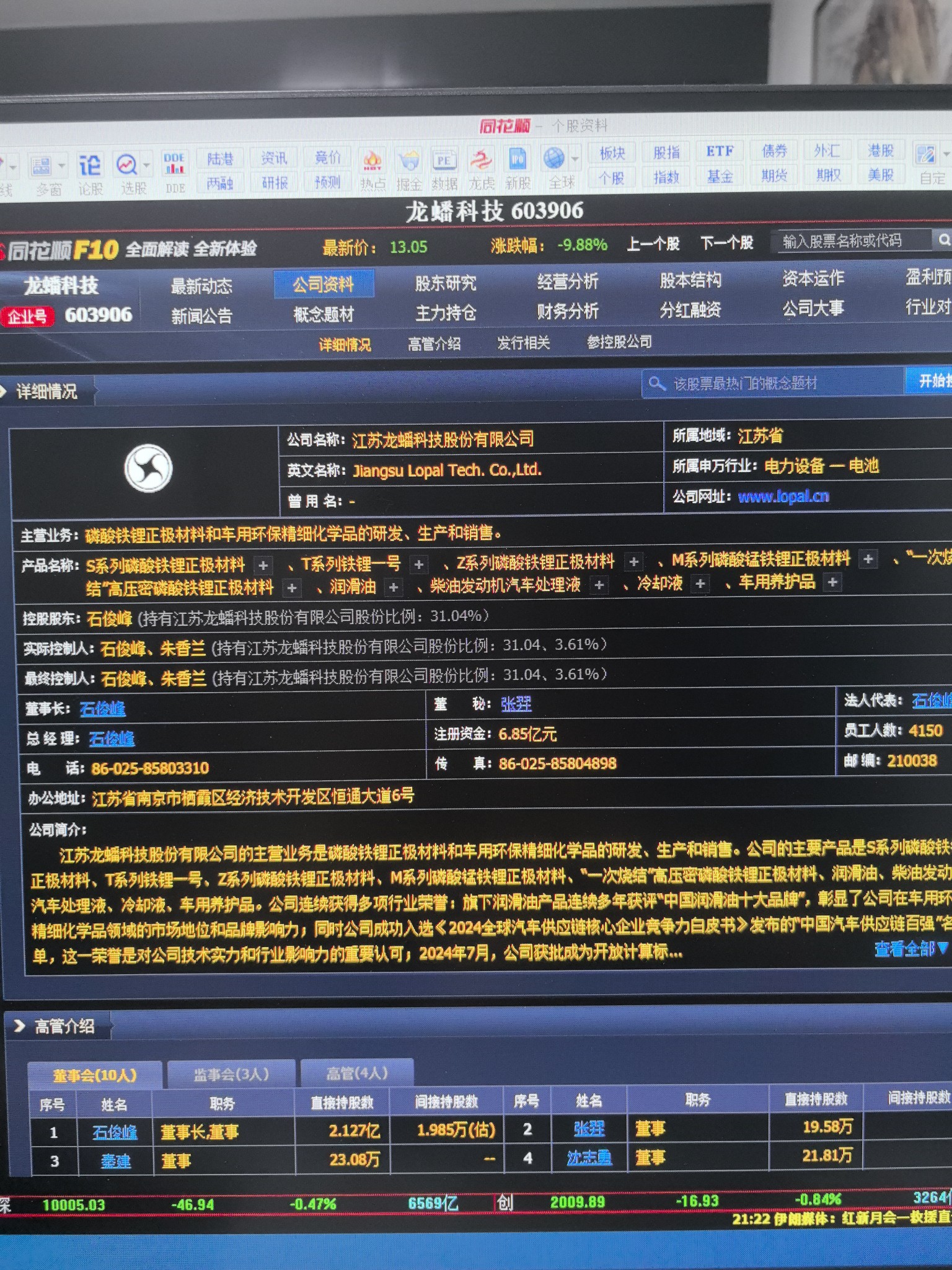Screen dimensions: 952x1270
Task: Open dropdown arrow next to 多窗
Action: coord(62,166)
